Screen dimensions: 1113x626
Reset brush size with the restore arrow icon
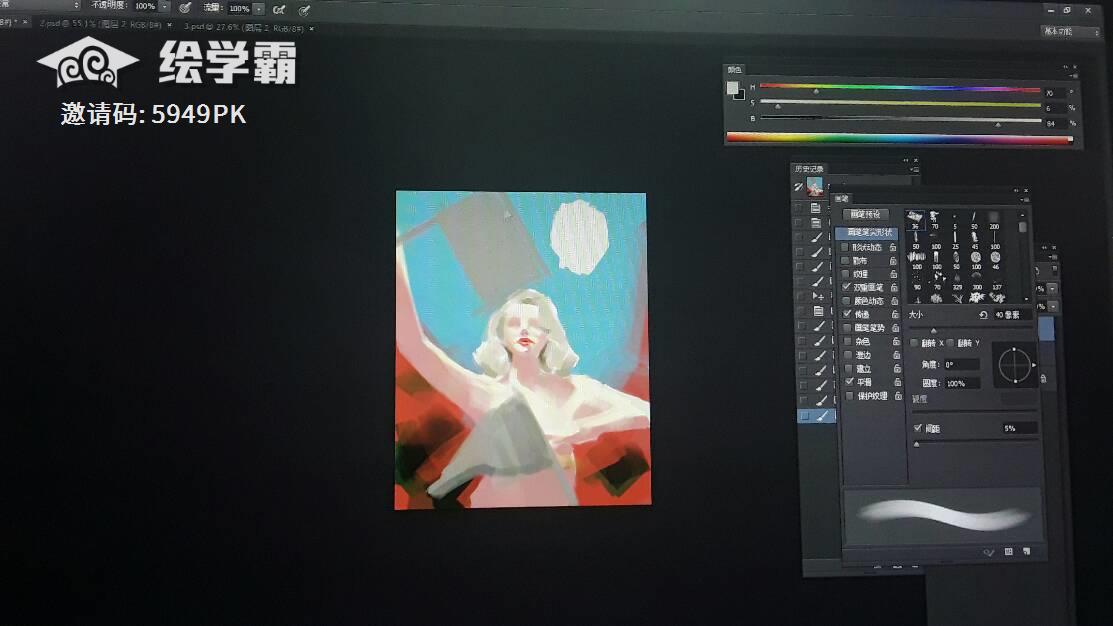coord(984,315)
